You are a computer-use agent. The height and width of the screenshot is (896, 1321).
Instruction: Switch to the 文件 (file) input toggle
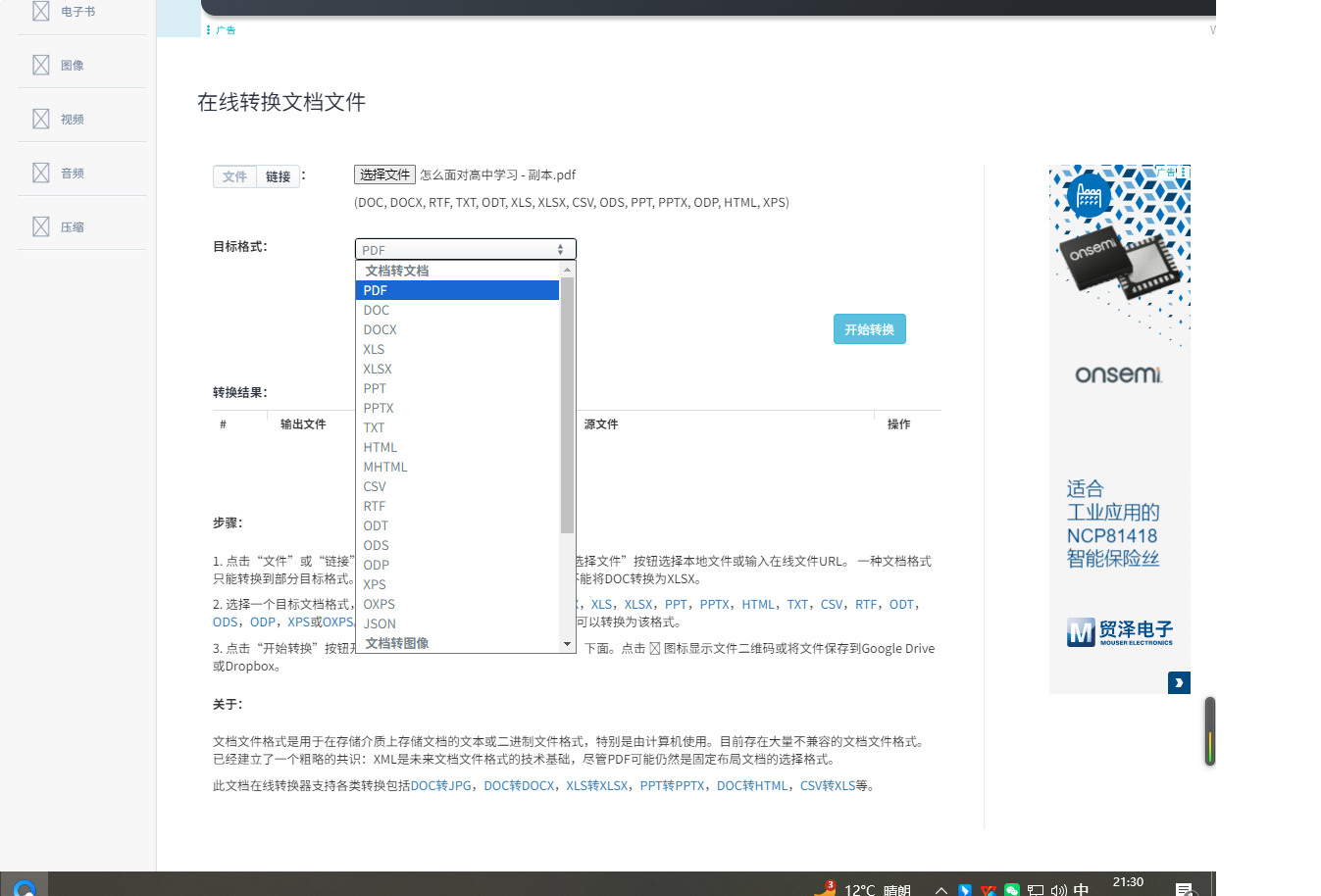[234, 176]
